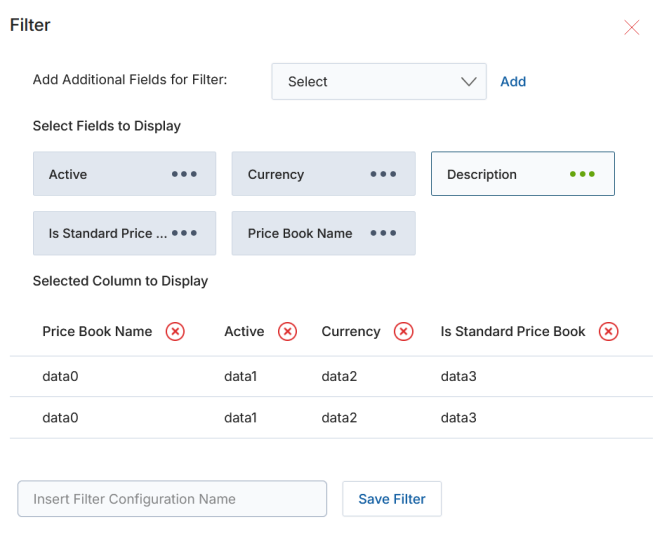The width and height of the screenshot is (655, 536).
Task: Click the Select Fields to Display heading
Action: tap(107, 126)
